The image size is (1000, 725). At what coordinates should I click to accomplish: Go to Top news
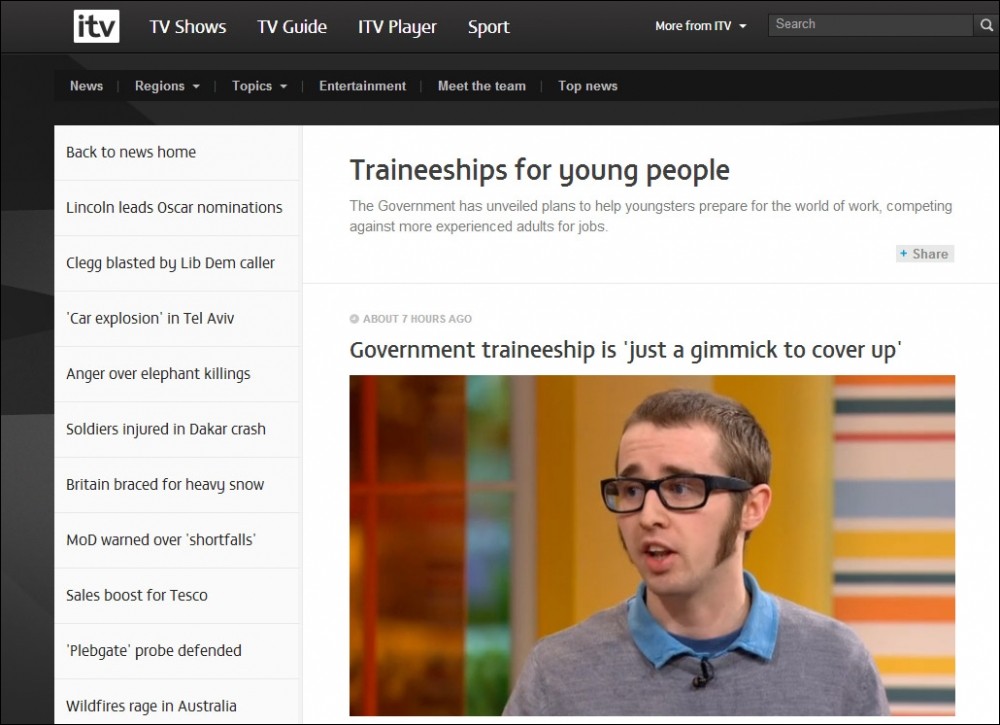(x=587, y=86)
